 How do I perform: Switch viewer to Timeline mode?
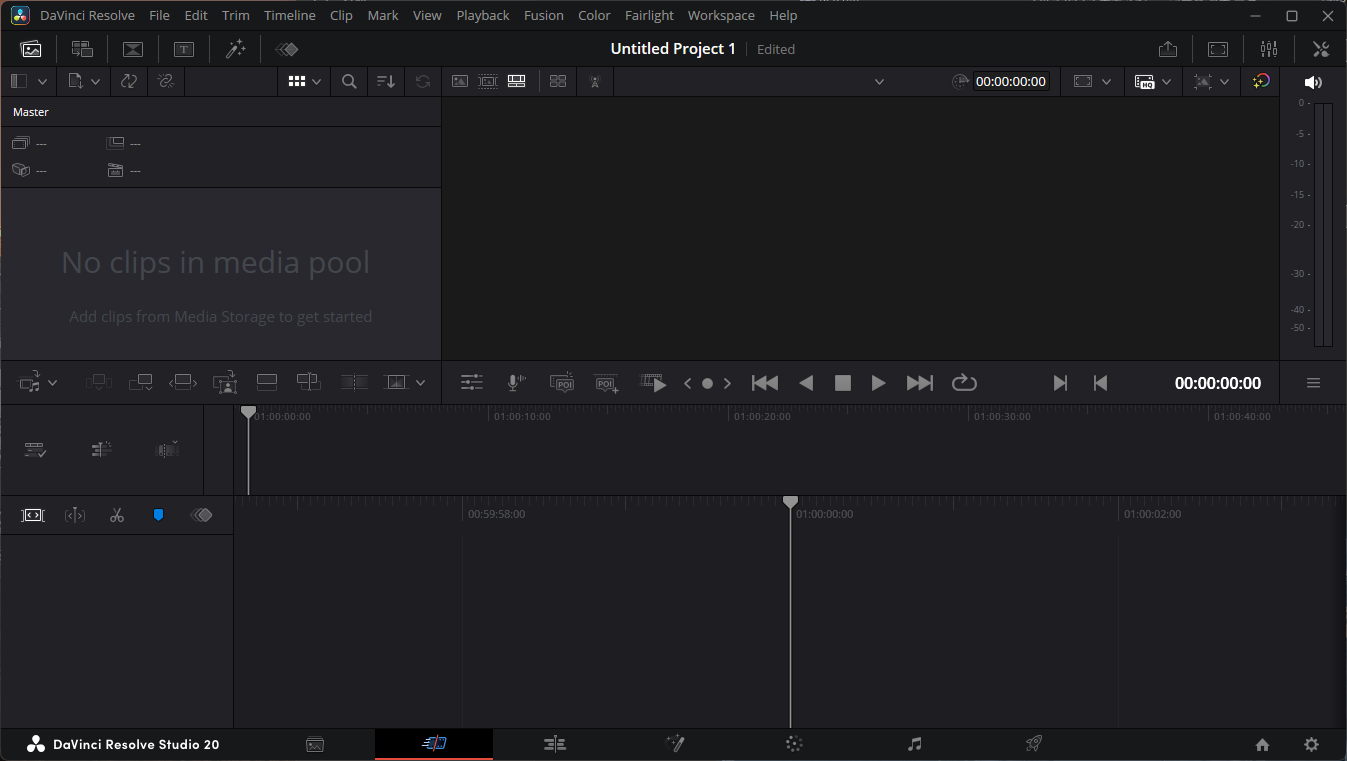[x=517, y=82]
